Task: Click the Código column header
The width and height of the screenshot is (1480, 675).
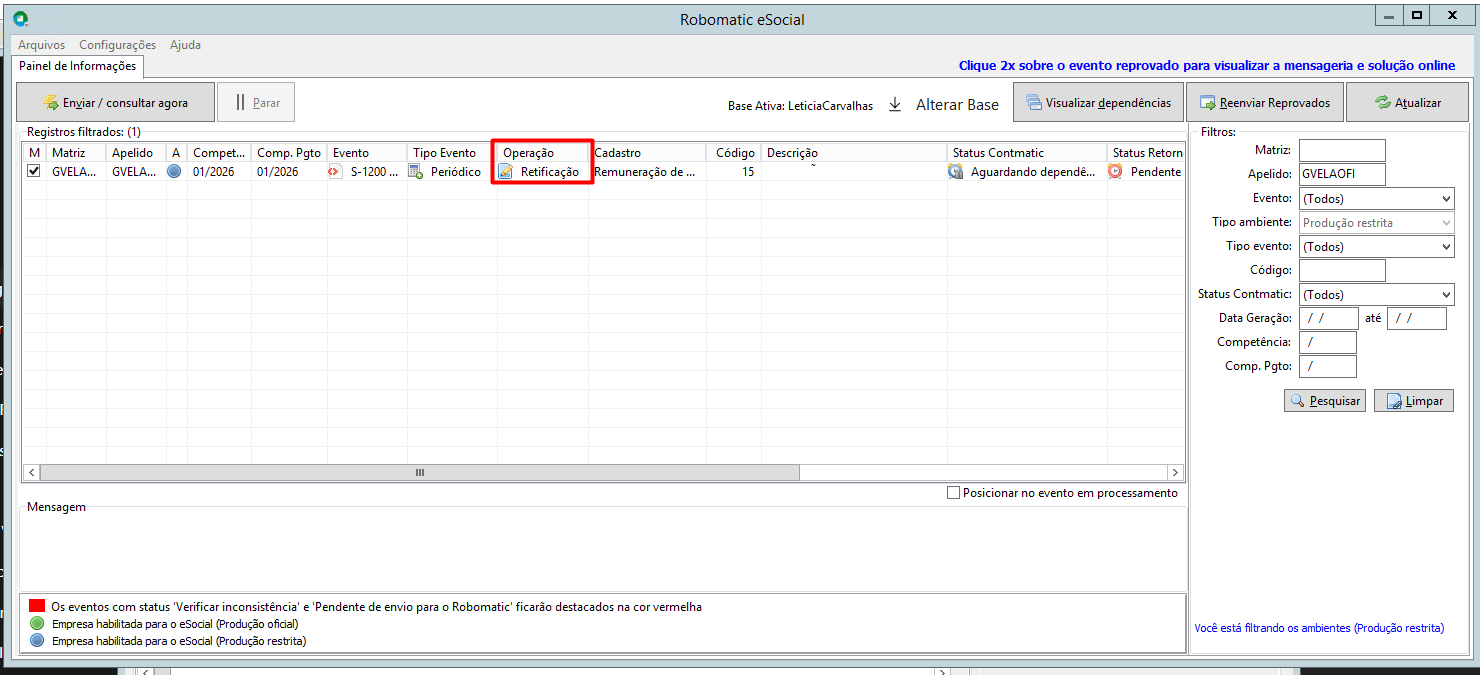Action: pos(734,153)
